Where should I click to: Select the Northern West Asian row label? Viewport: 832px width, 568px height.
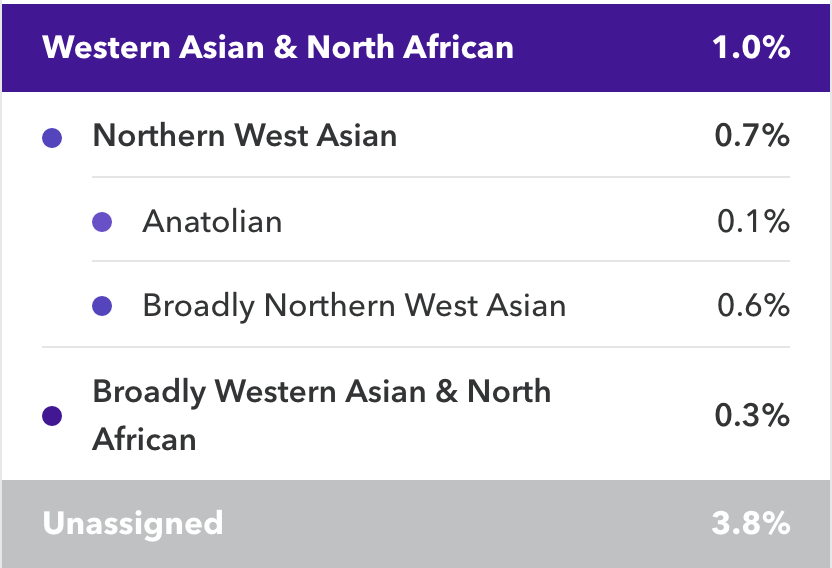(244, 135)
